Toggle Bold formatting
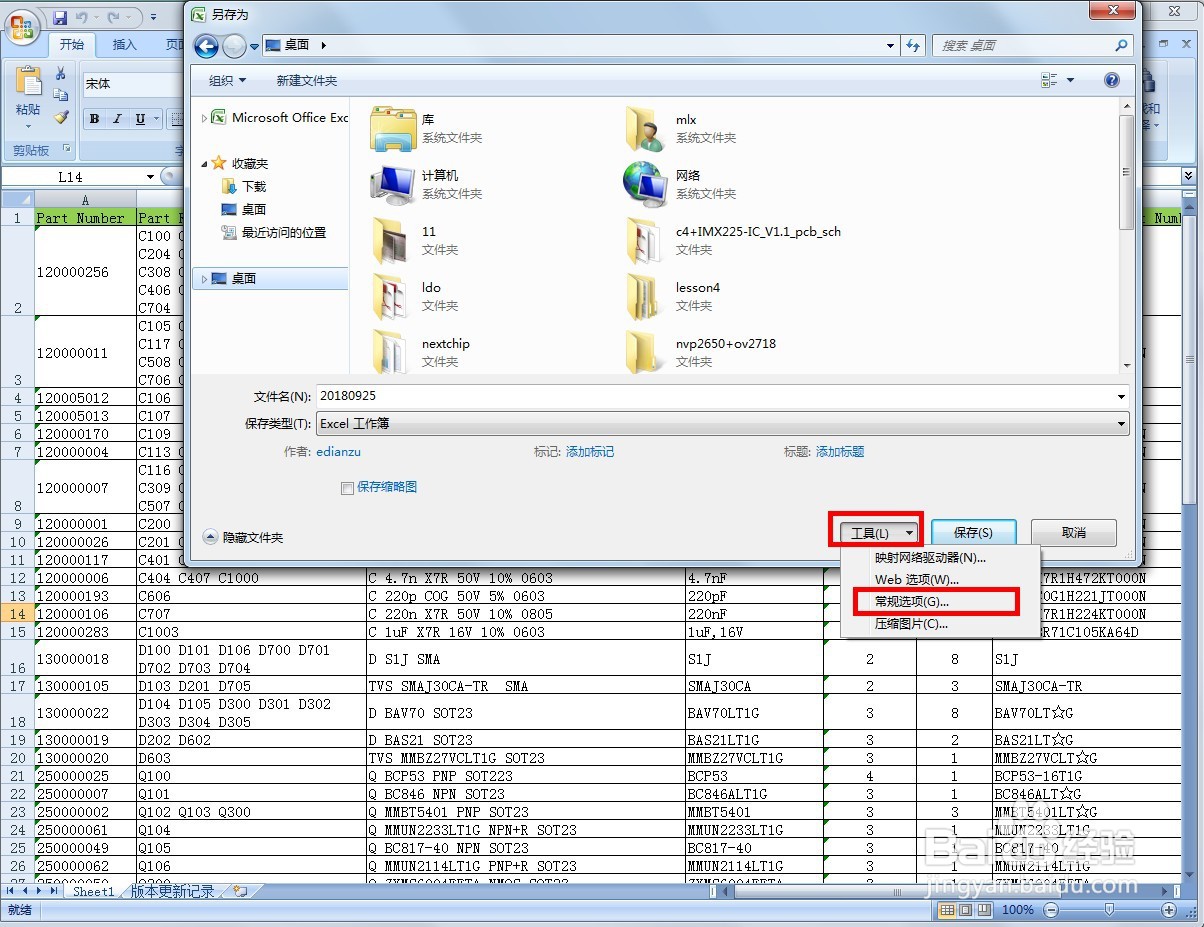1204x927 pixels. [x=94, y=119]
